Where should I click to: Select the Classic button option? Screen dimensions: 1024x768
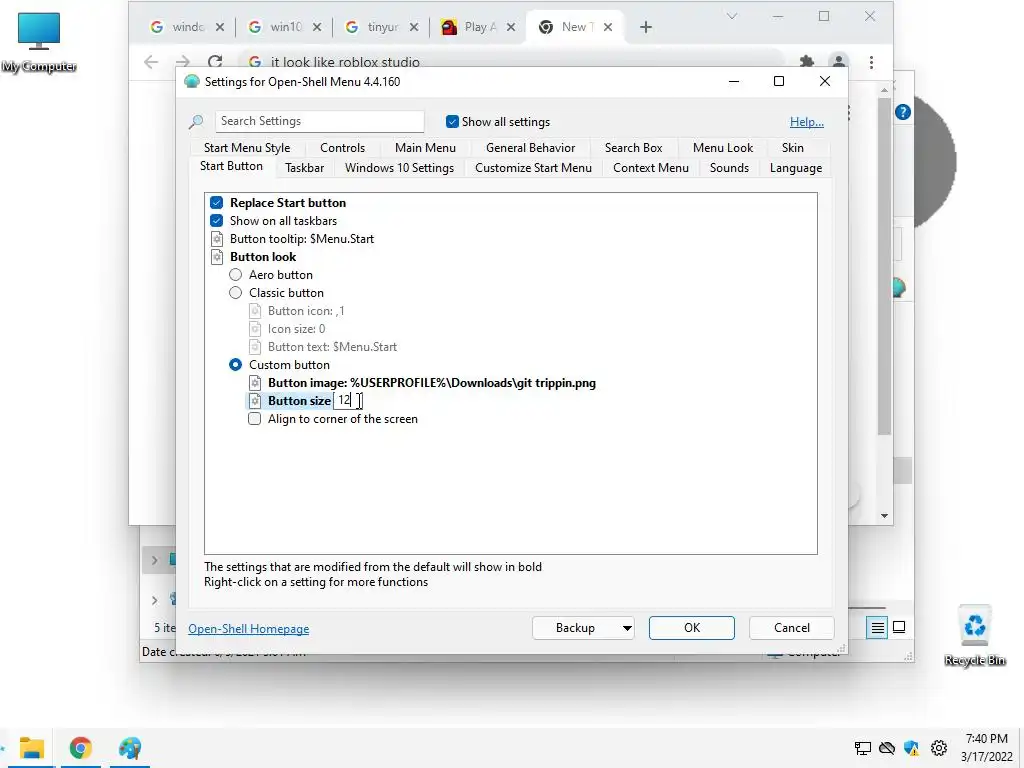click(236, 293)
